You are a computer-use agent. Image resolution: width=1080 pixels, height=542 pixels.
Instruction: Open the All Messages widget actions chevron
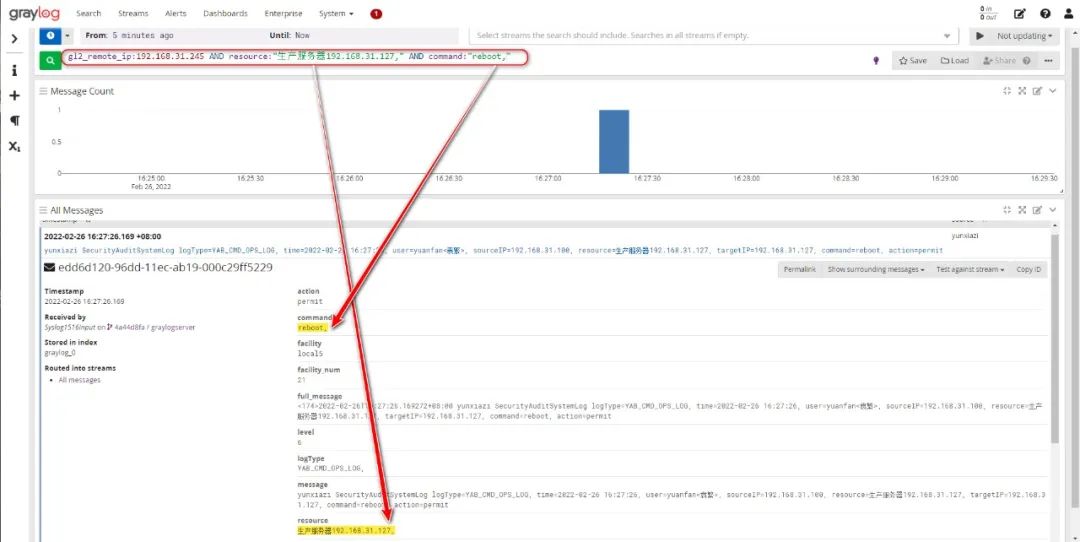pyautogui.click(x=1052, y=210)
